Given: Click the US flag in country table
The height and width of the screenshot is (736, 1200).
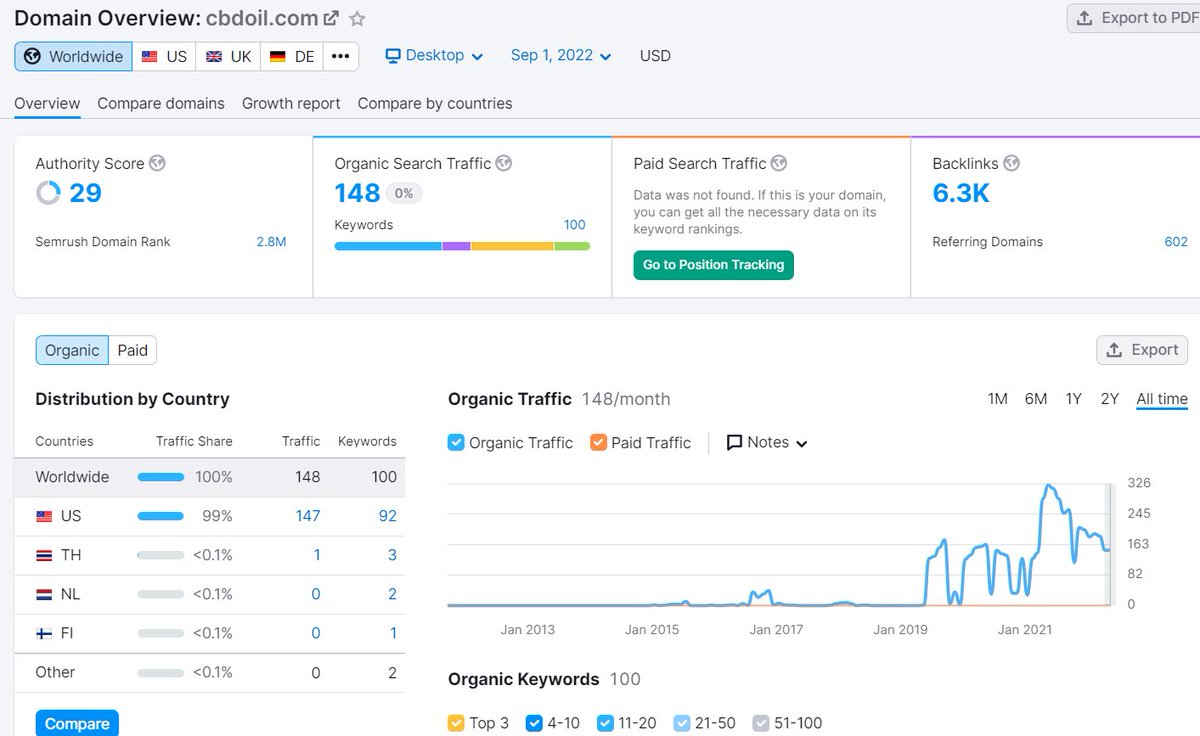Looking at the screenshot, I should [x=44, y=516].
